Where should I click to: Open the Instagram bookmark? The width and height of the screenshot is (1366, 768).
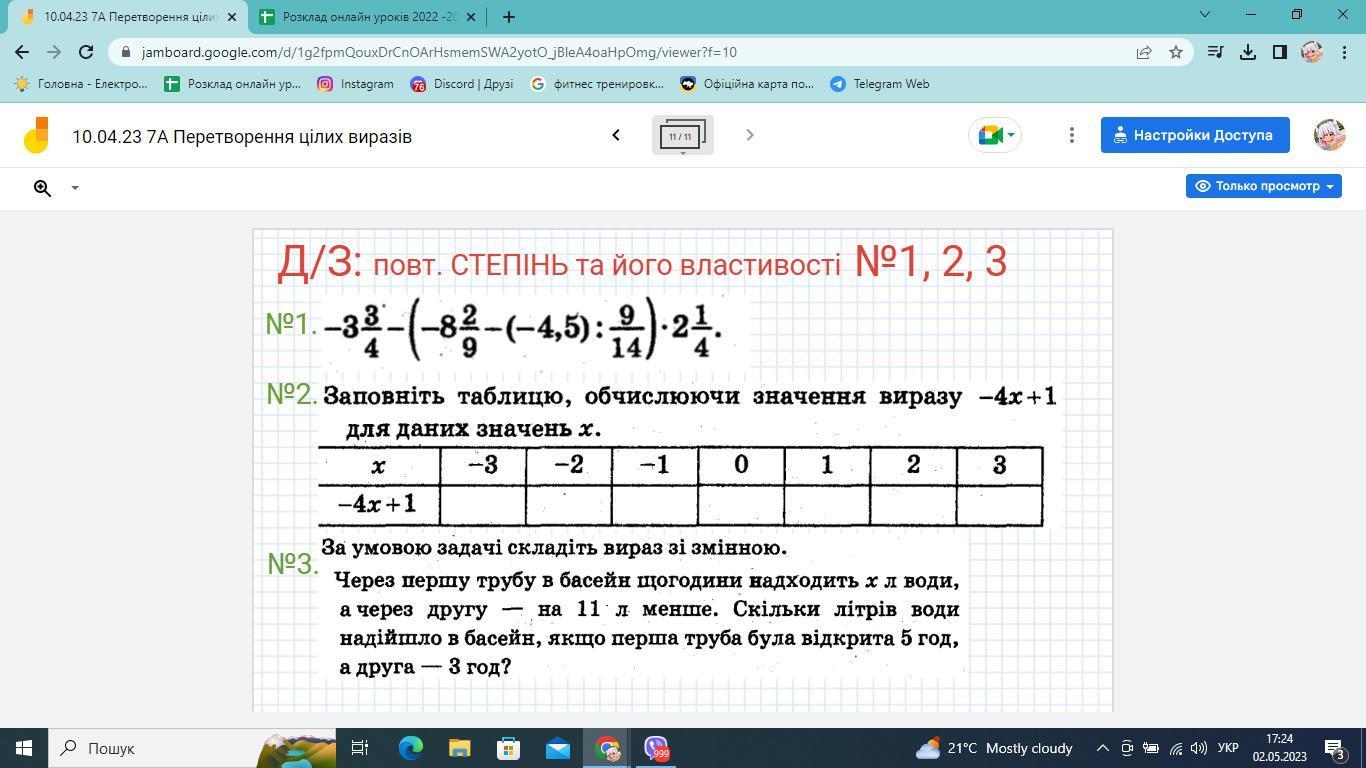355,84
